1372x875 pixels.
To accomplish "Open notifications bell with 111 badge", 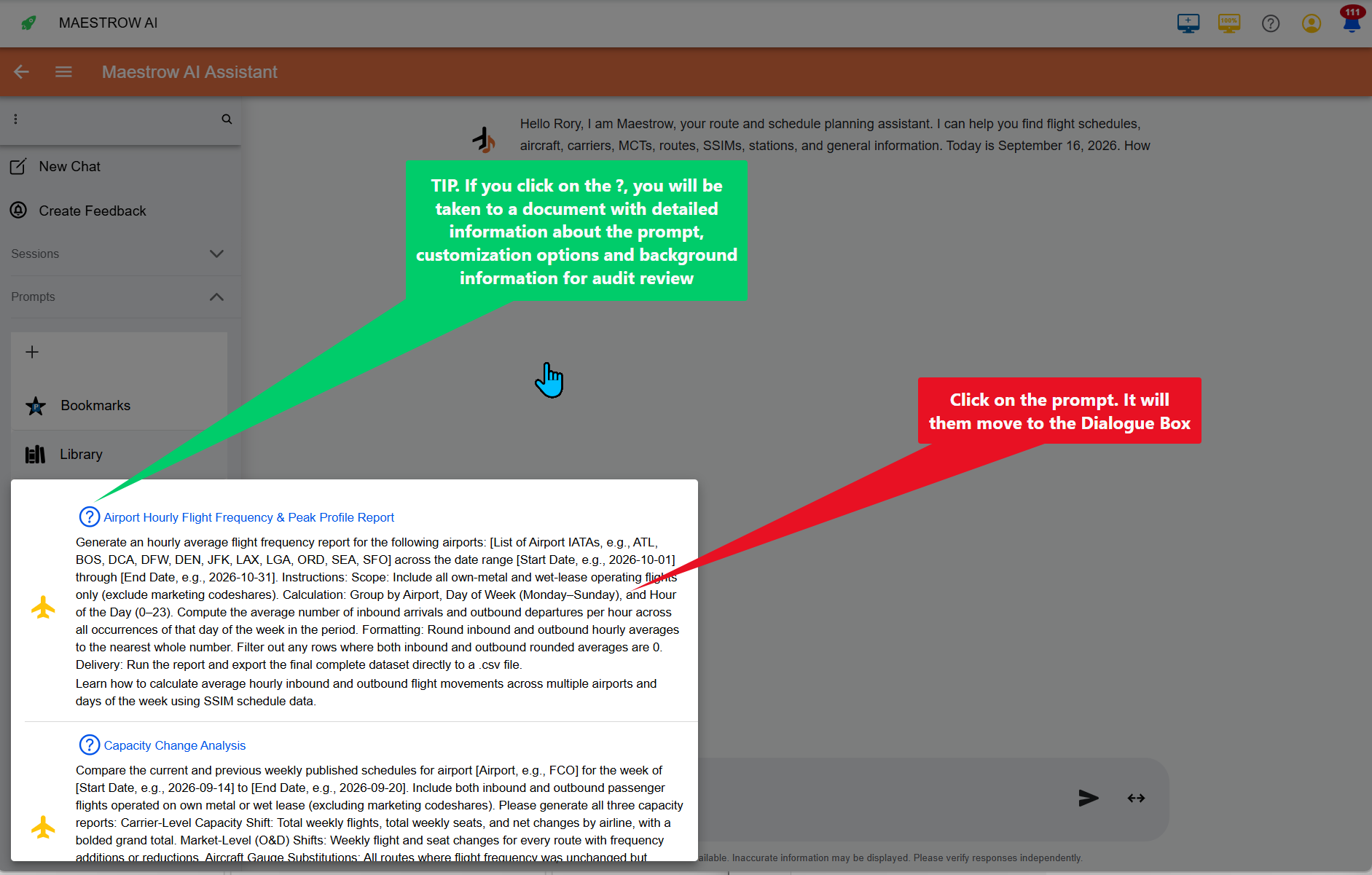I will [x=1352, y=20].
